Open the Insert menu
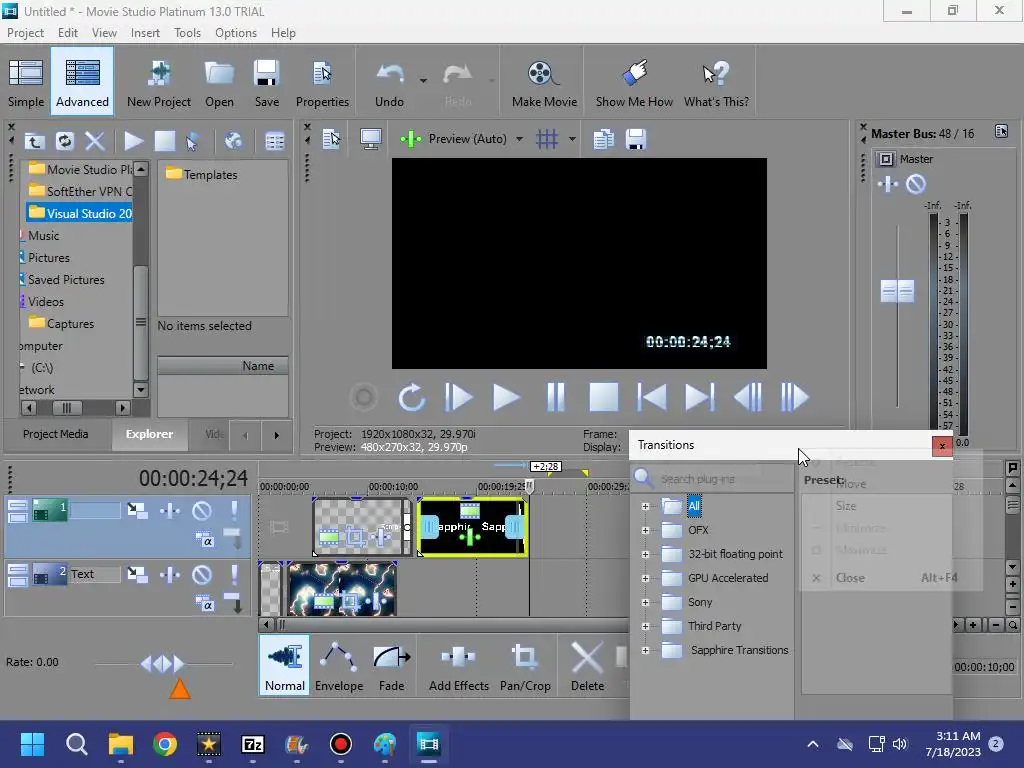1024x768 pixels. 145,33
